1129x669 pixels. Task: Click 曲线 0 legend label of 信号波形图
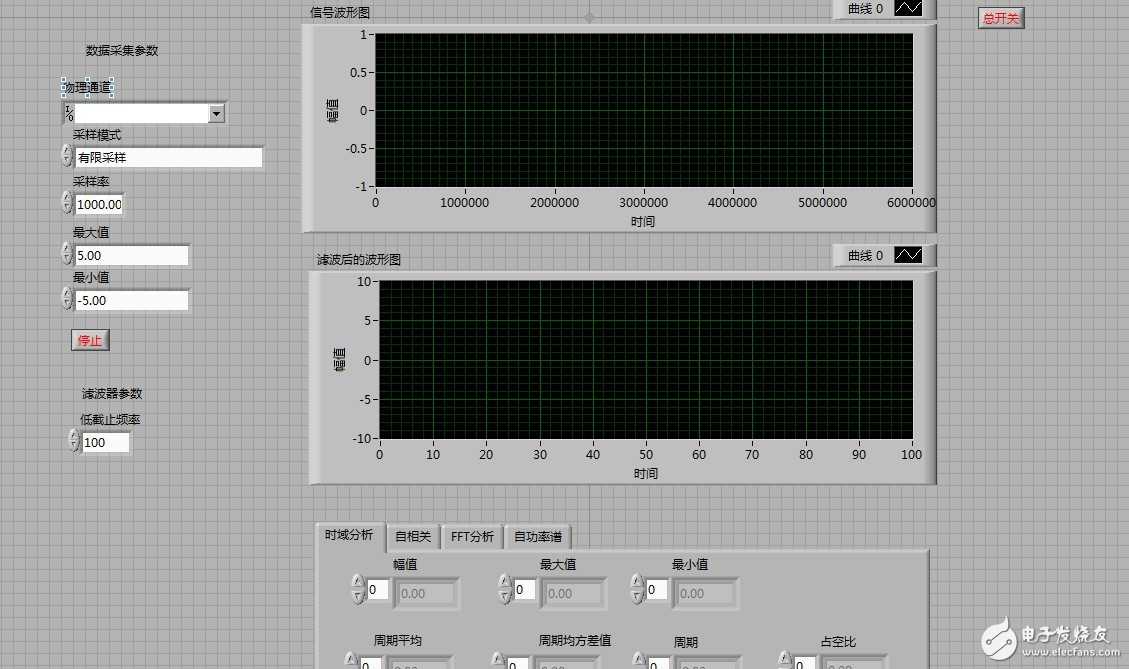coord(865,9)
